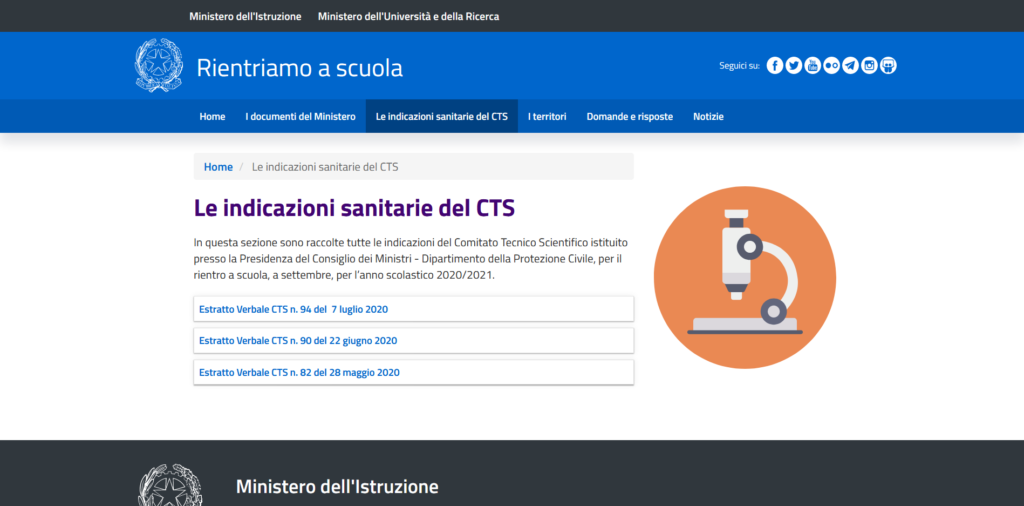
Task: Click the Republic emblem in the footer
Action: (x=170, y=485)
